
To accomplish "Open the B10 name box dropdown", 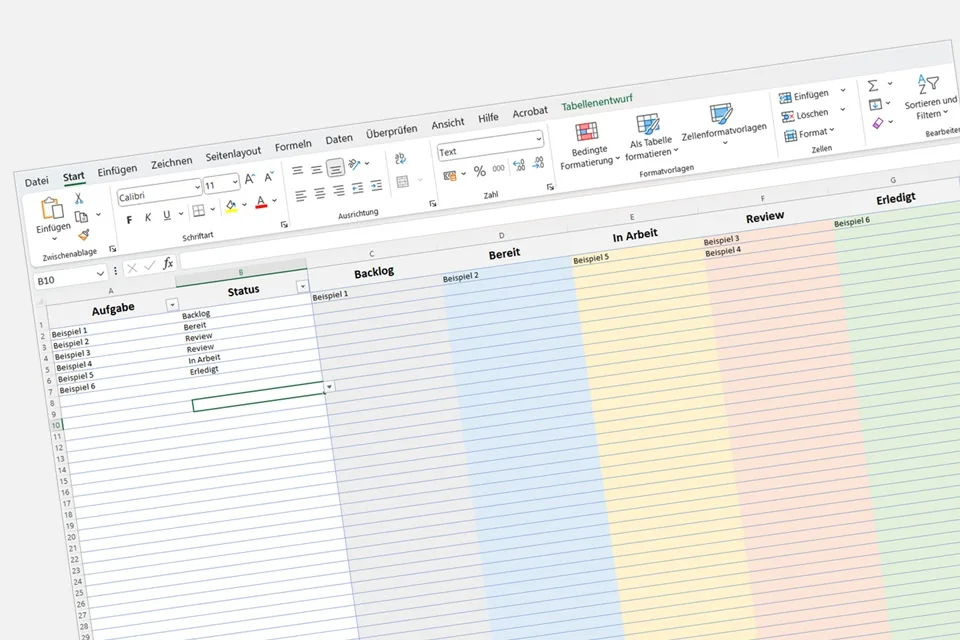I will (x=100, y=274).
